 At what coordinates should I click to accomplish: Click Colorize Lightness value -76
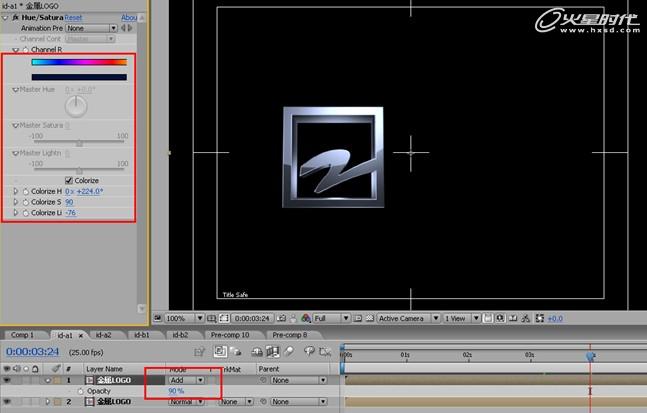(x=71, y=213)
